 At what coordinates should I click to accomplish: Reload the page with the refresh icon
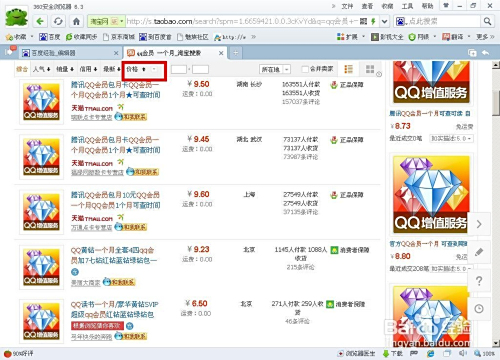58,22
